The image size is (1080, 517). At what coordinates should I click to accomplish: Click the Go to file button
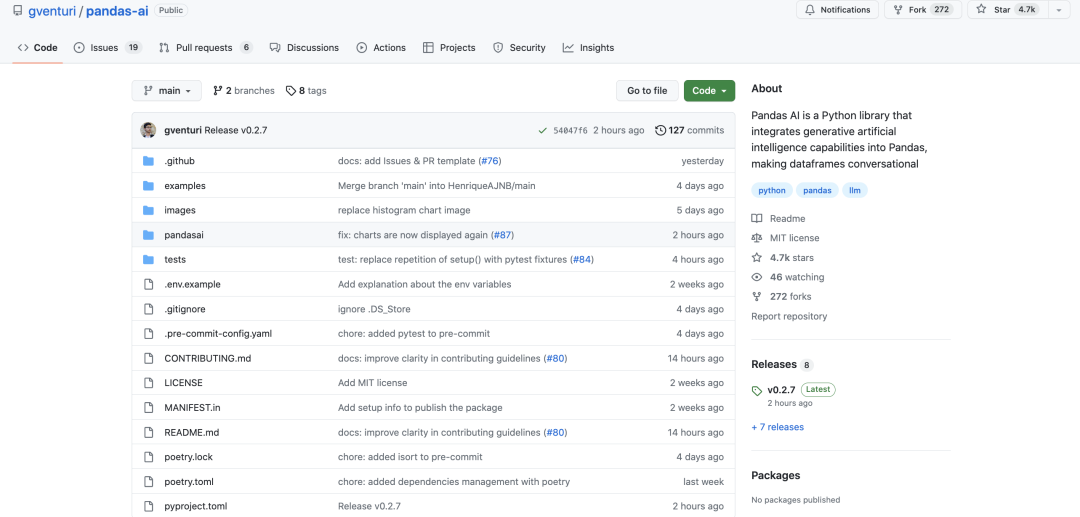(x=647, y=91)
